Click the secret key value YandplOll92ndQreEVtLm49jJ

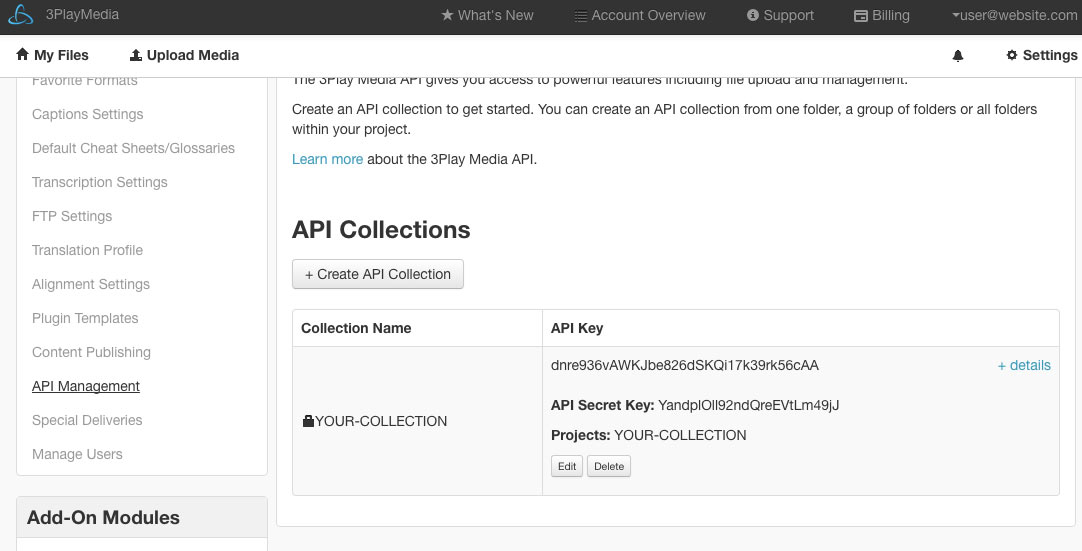(x=749, y=405)
